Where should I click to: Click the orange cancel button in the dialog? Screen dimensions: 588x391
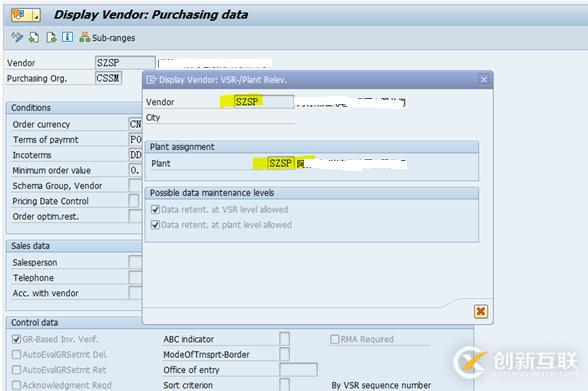[x=481, y=312]
